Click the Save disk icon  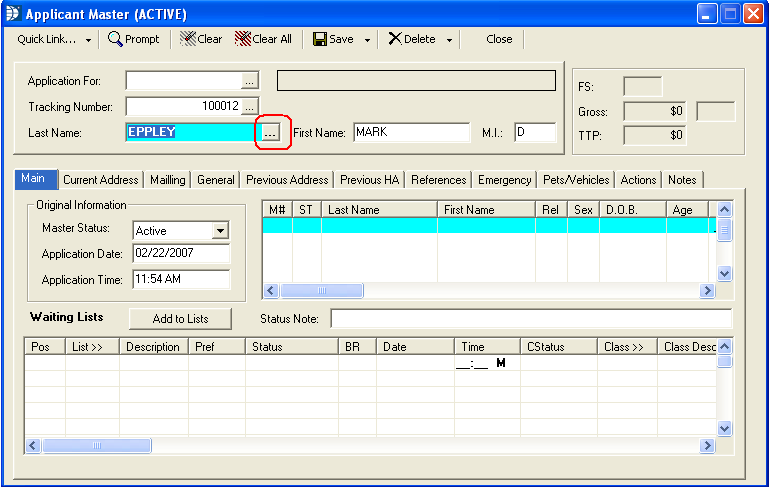click(x=320, y=39)
